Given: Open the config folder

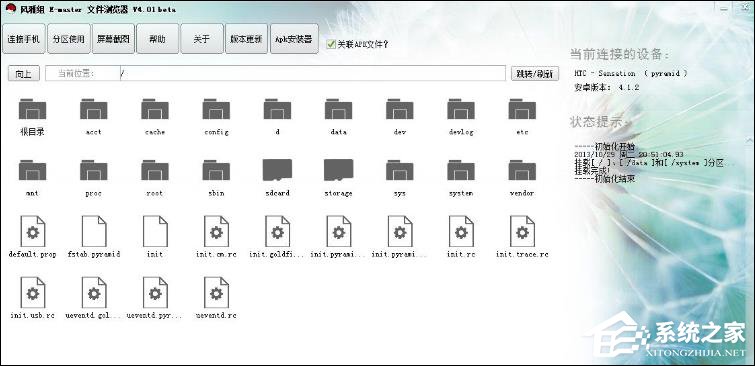Looking at the screenshot, I should (216, 109).
